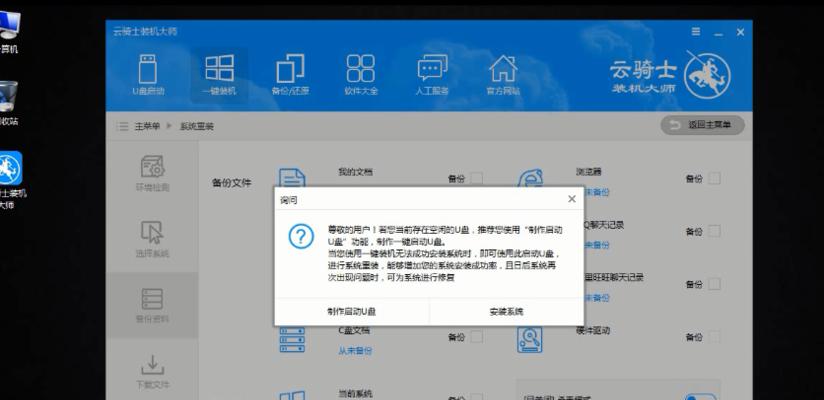Viewport: 824px width, 400px height.
Task: Click the 未备份 link under QQ聊天记录
Action: coord(597,245)
